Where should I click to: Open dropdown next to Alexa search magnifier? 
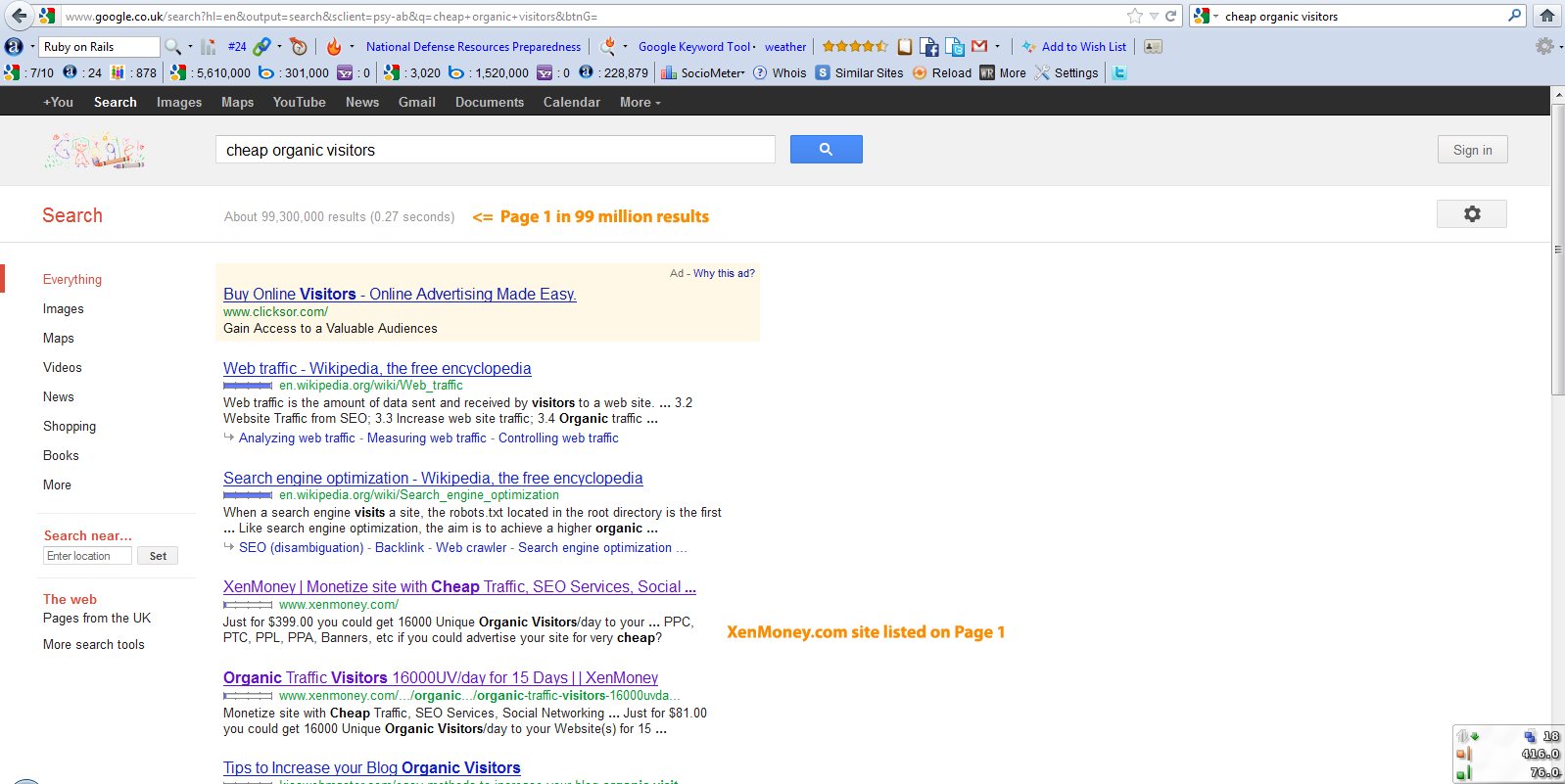click(x=190, y=46)
